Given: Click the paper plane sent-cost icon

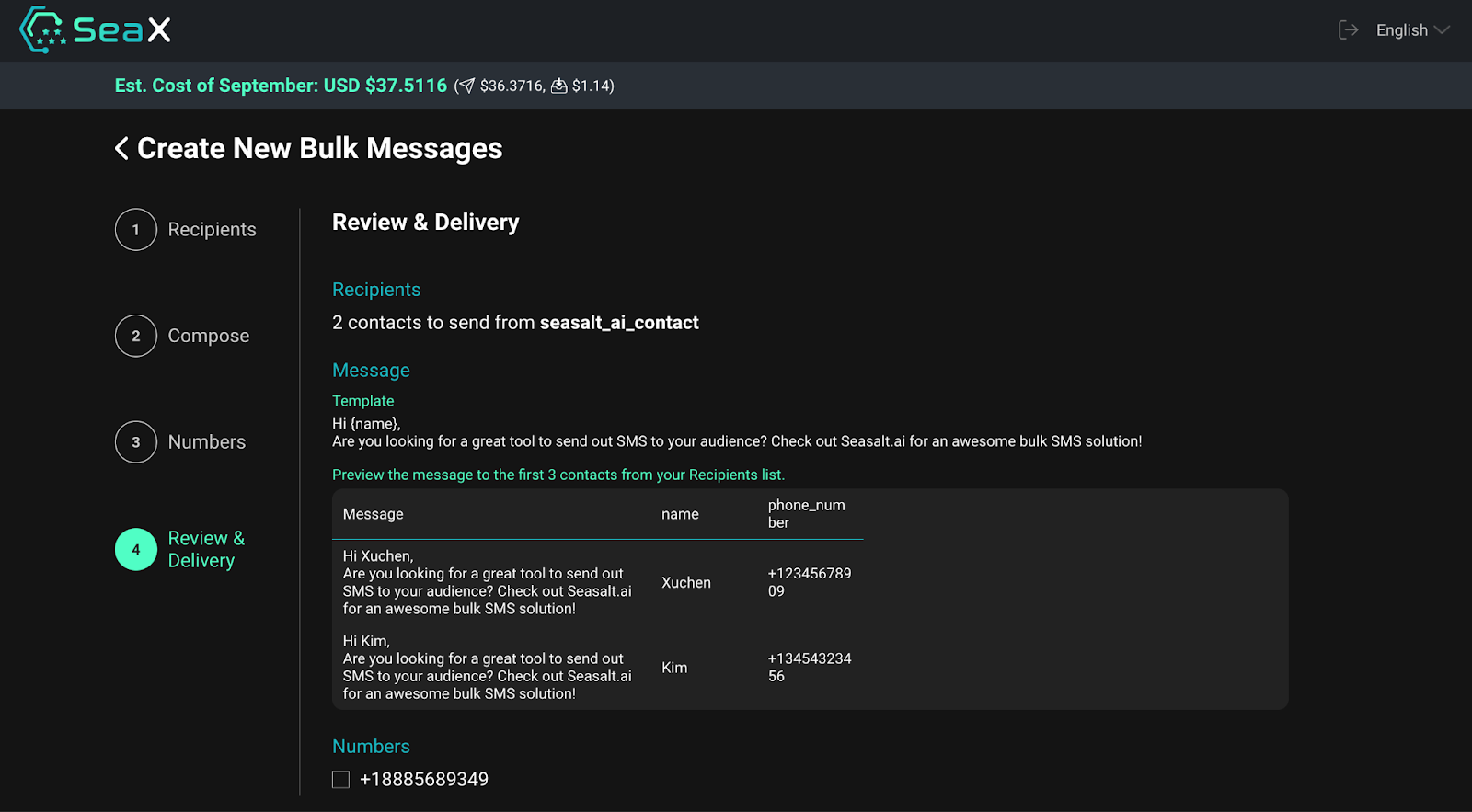Looking at the screenshot, I should (467, 86).
